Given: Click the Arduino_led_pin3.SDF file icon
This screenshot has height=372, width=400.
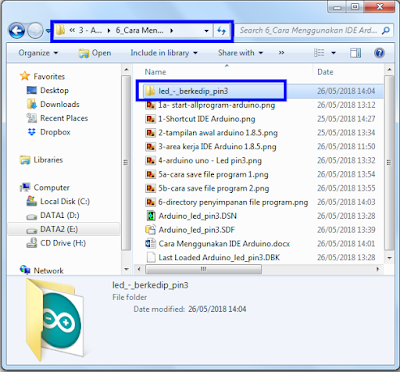Looking at the screenshot, I should click(x=151, y=230).
